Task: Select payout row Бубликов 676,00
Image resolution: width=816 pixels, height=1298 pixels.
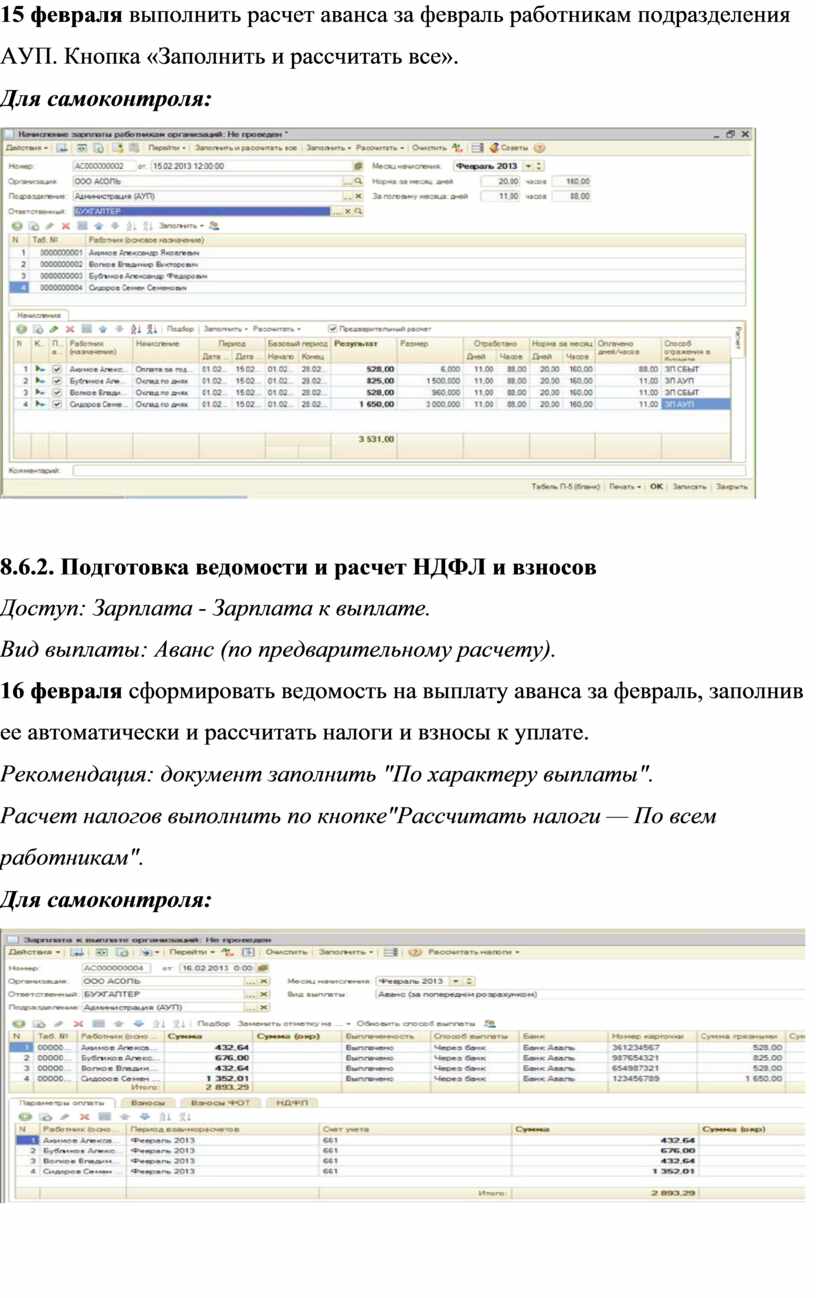Action: (408, 1057)
